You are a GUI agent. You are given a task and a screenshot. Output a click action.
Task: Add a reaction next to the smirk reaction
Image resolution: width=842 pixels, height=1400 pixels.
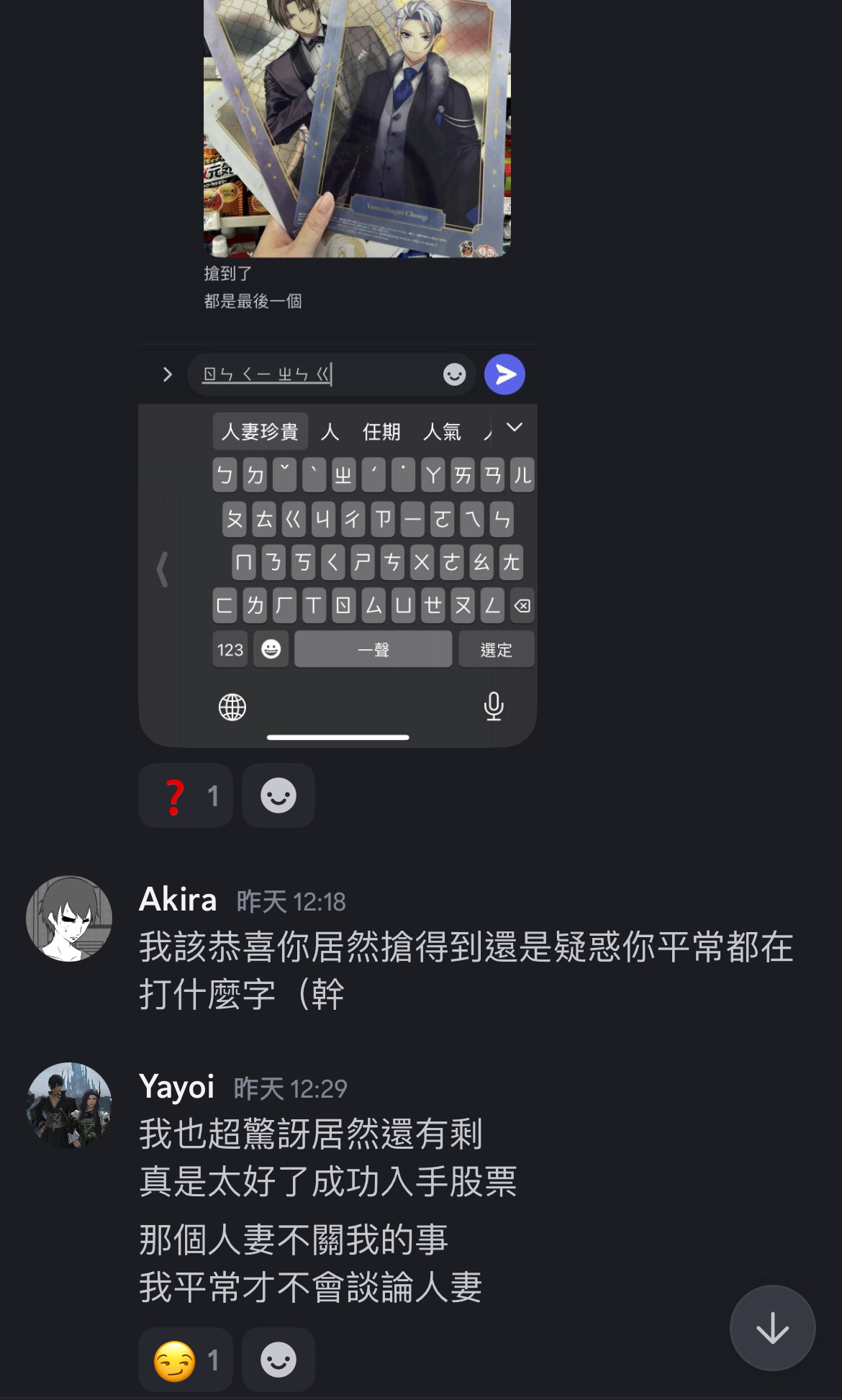tap(279, 1360)
